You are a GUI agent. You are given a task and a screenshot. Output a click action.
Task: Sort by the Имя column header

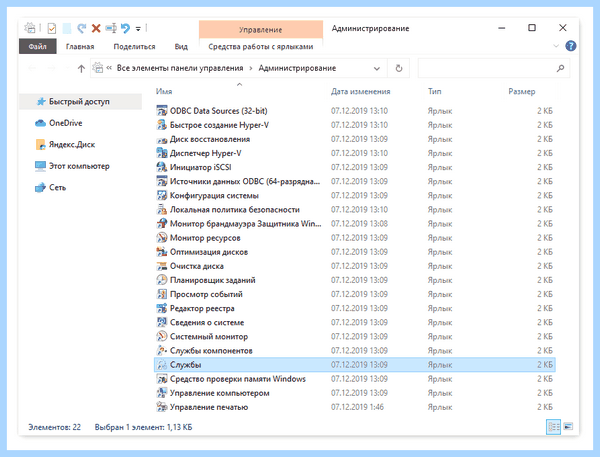[164, 91]
